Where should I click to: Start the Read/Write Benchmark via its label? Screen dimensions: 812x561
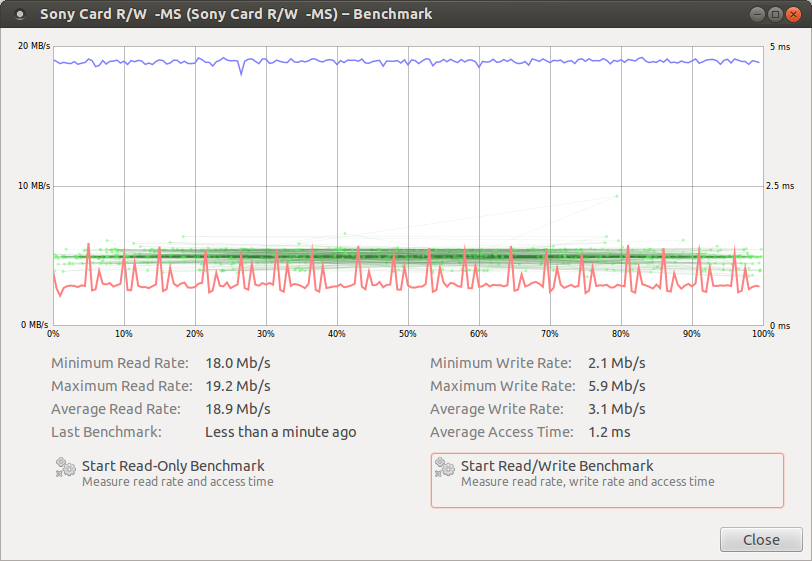[x=557, y=466]
